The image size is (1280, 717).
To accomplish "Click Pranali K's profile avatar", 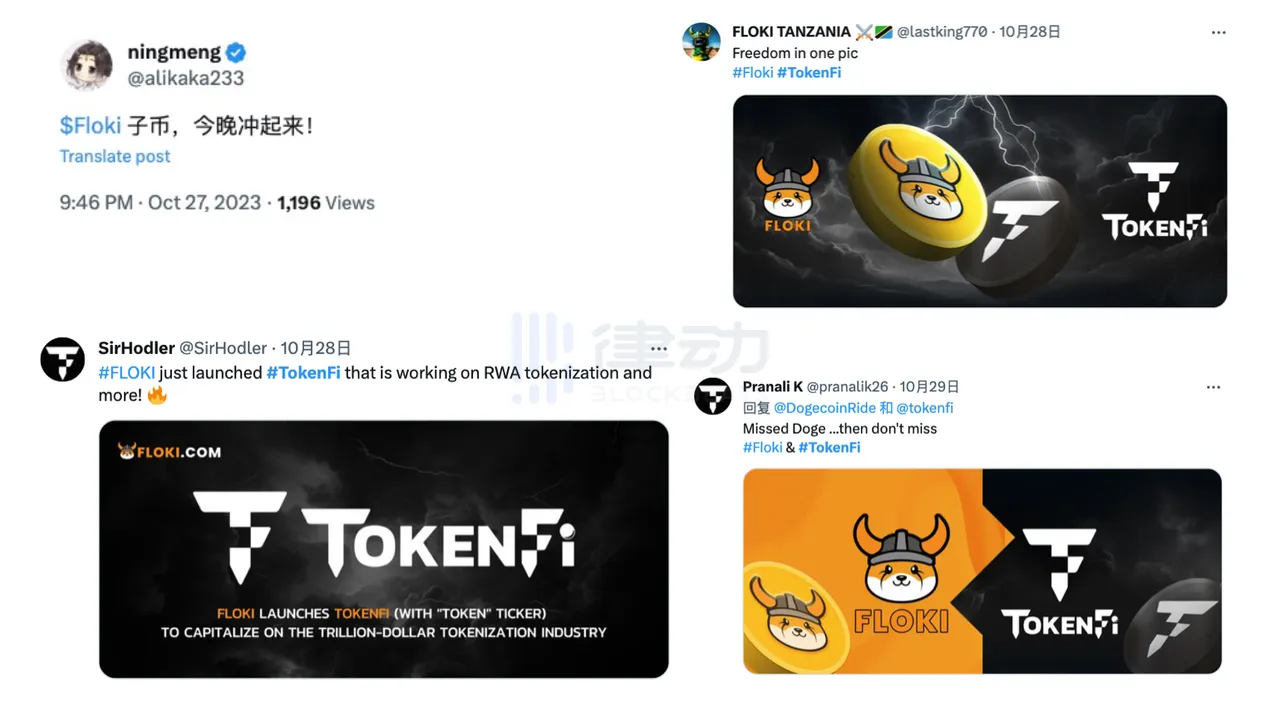I will [713, 396].
